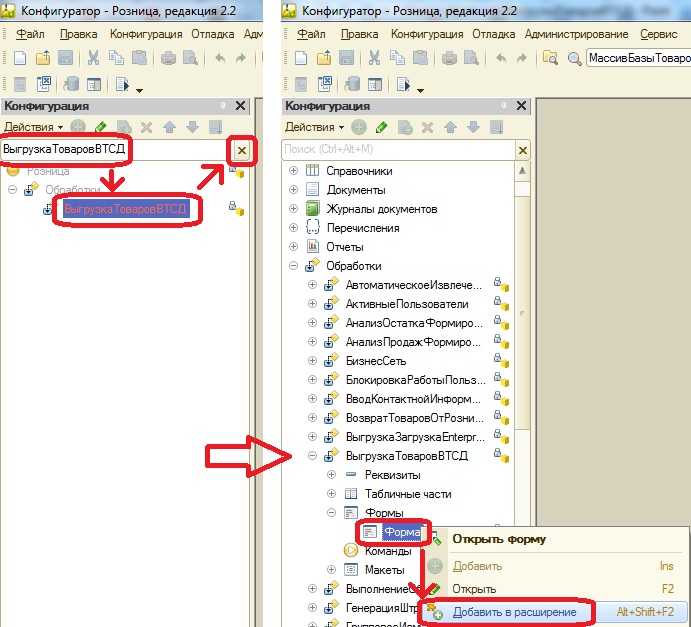Click Cut scissors icon in left Configurator window
Image resolution: width=691 pixels, height=627 pixels.
(x=93, y=58)
